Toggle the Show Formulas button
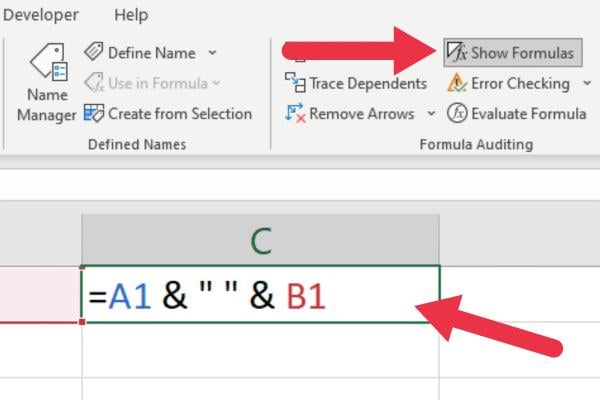The width and height of the screenshot is (600, 400). (512, 52)
